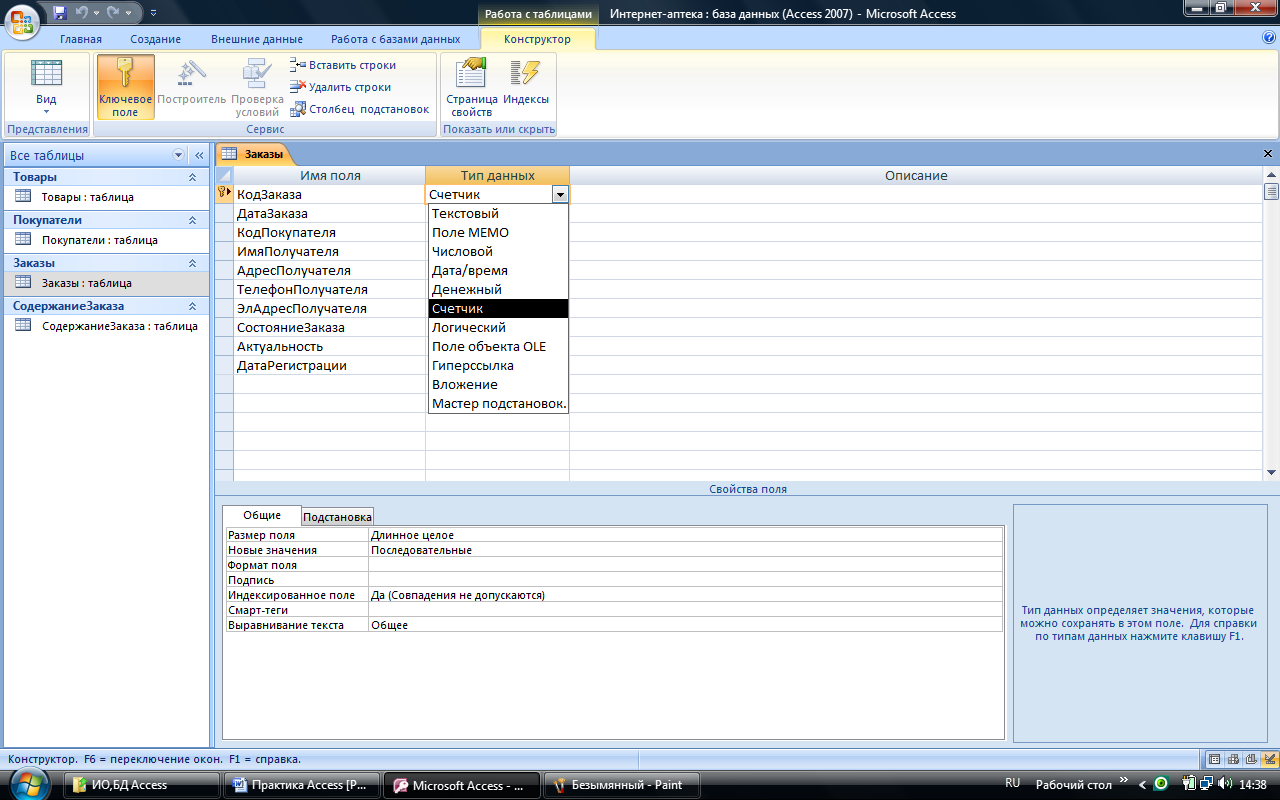Select Заказы : таблица item
Image resolution: width=1280 pixels, height=800 pixels.
point(107,283)
